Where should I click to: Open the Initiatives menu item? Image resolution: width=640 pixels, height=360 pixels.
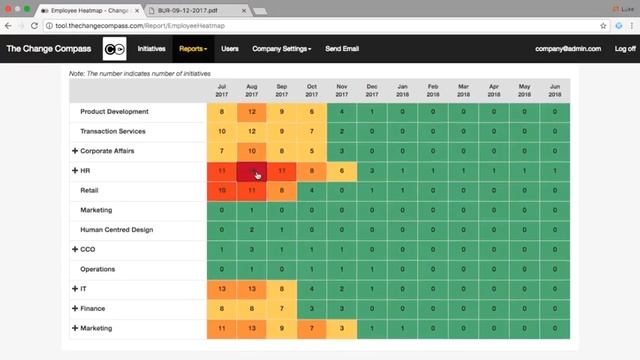click(151, 49)
